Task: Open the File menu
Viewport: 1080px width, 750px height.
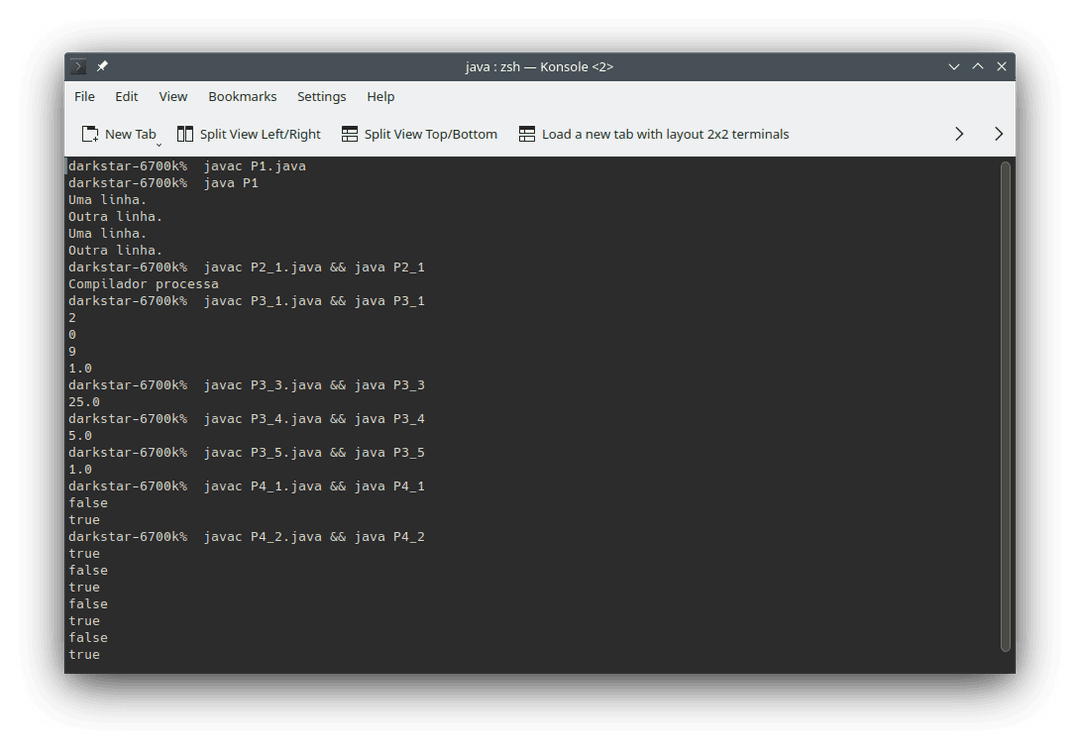Action: coord(84,96)
